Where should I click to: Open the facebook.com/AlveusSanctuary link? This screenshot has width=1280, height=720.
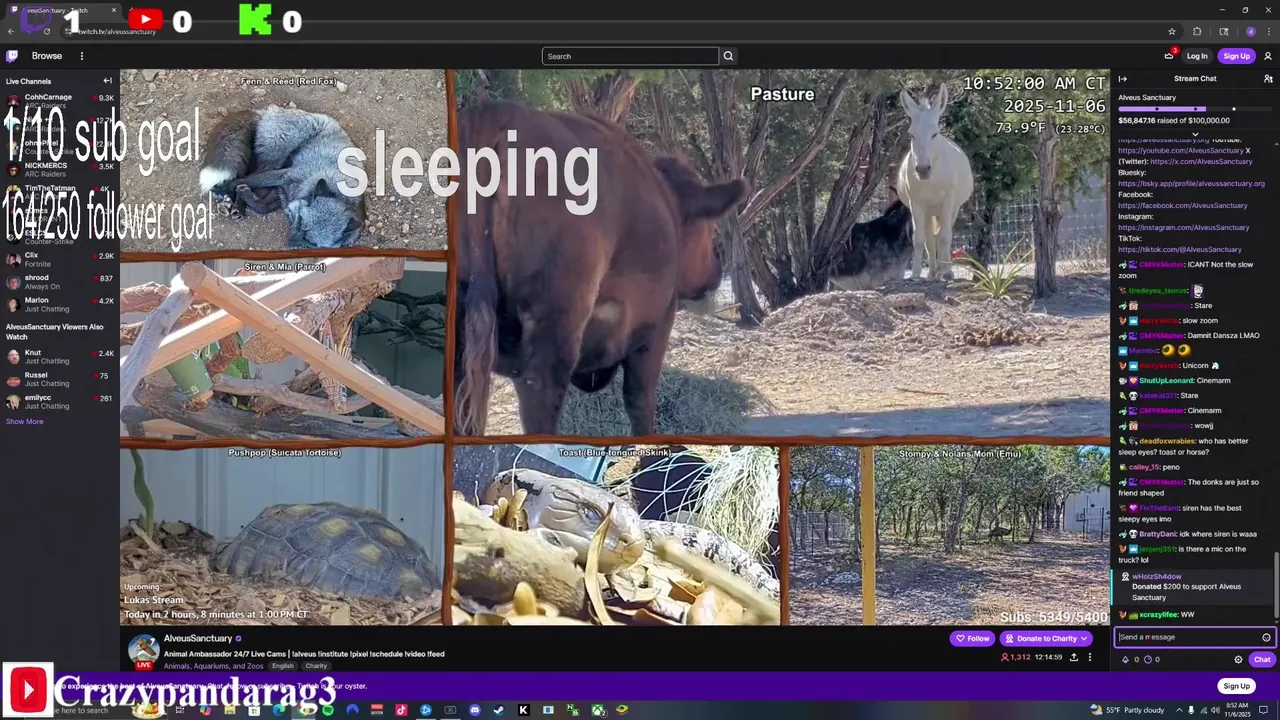[x=1182, y=205]
